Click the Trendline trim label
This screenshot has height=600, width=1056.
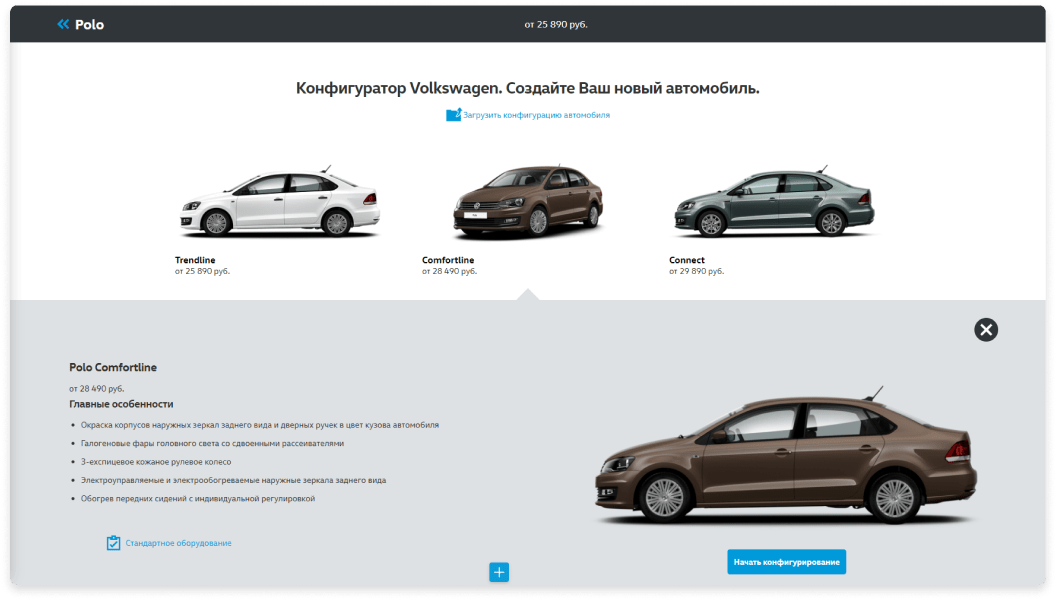[195, 260]
